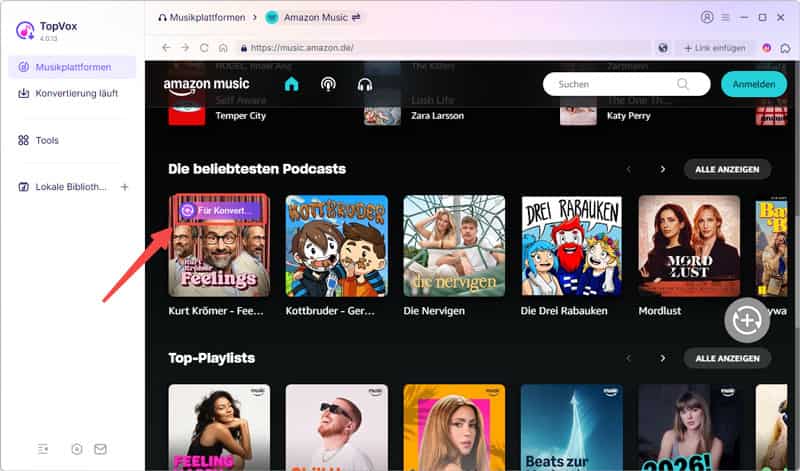Open the Amazon Music library headphones icon
The height and width of the screenshot is (471, 800).
(365, 84)
